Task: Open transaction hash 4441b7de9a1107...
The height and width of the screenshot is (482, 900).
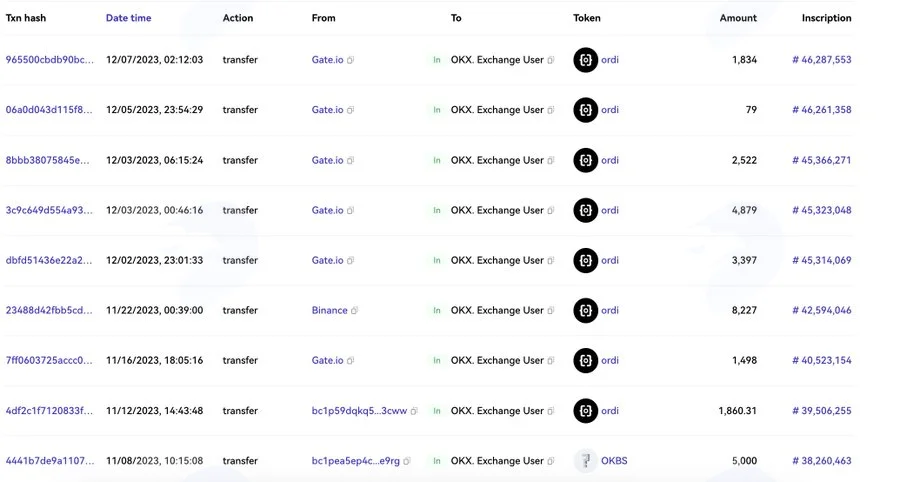Action: [49, 461]
